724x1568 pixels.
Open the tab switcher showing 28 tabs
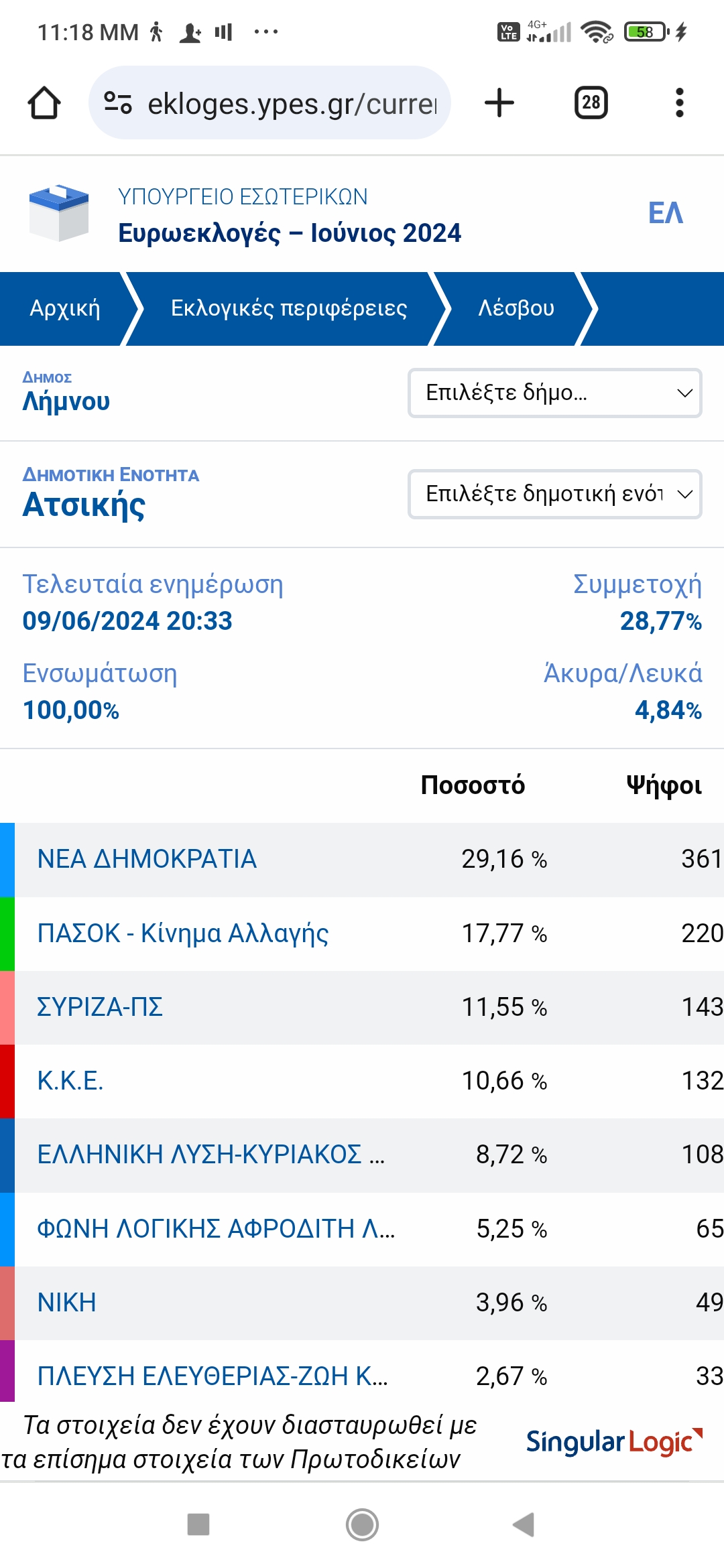[x=591, y=103]
